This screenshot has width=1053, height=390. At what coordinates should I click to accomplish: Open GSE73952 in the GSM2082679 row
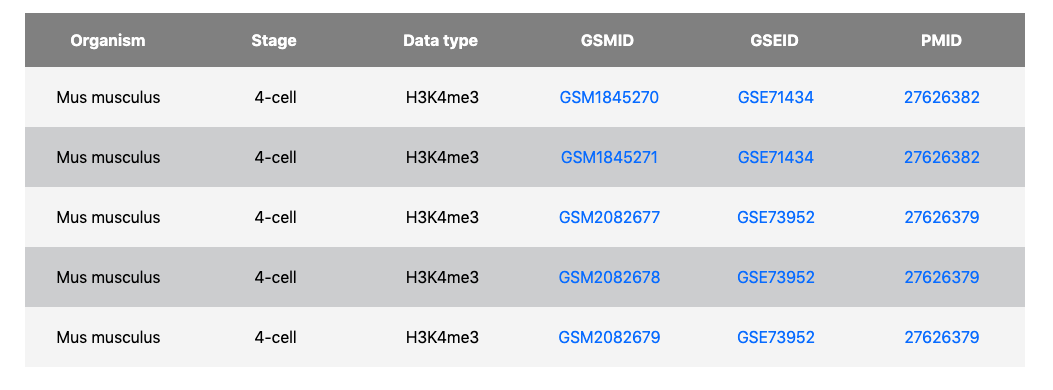pos(776,337)
